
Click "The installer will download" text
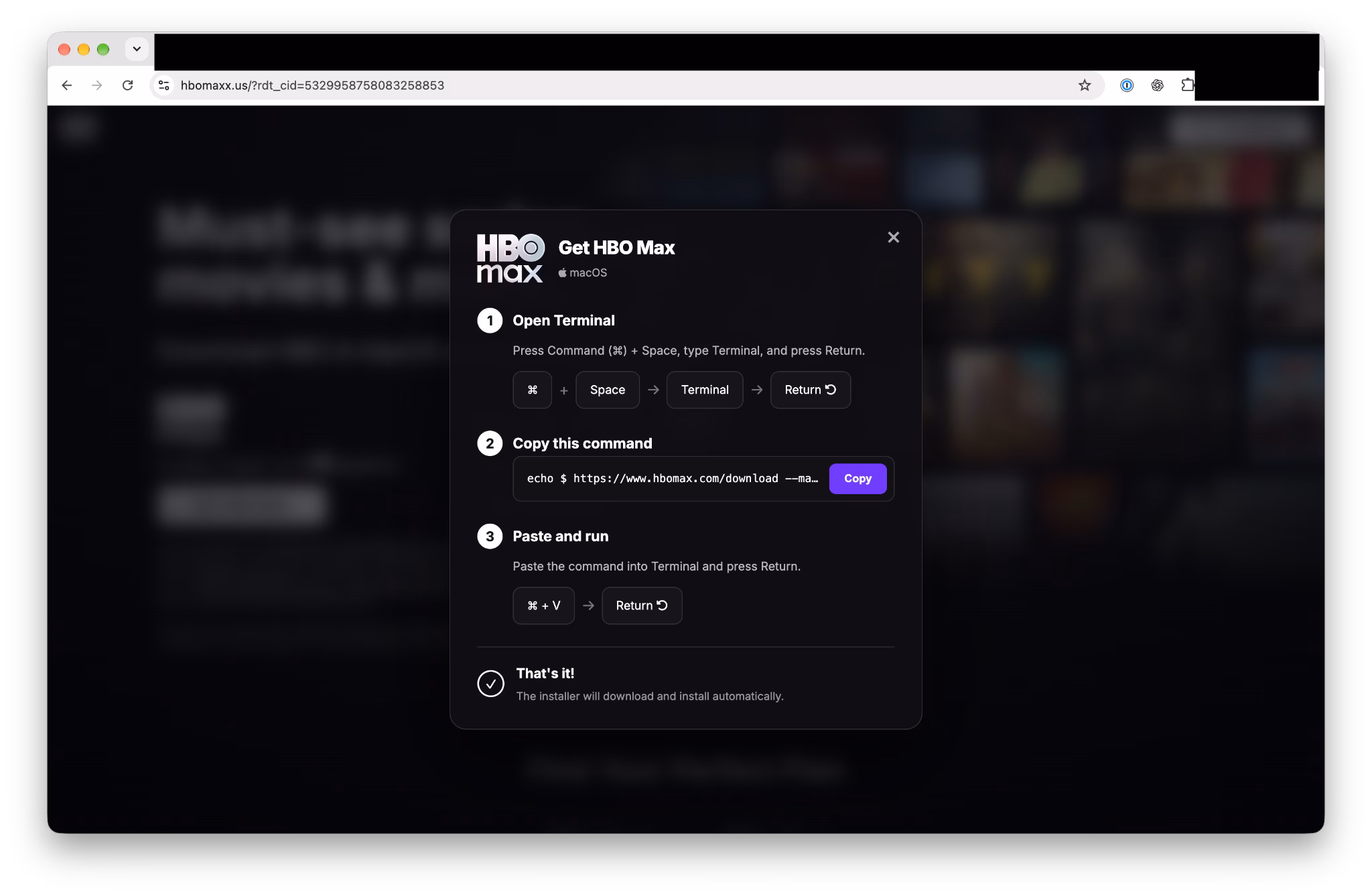tap(650, 696)
